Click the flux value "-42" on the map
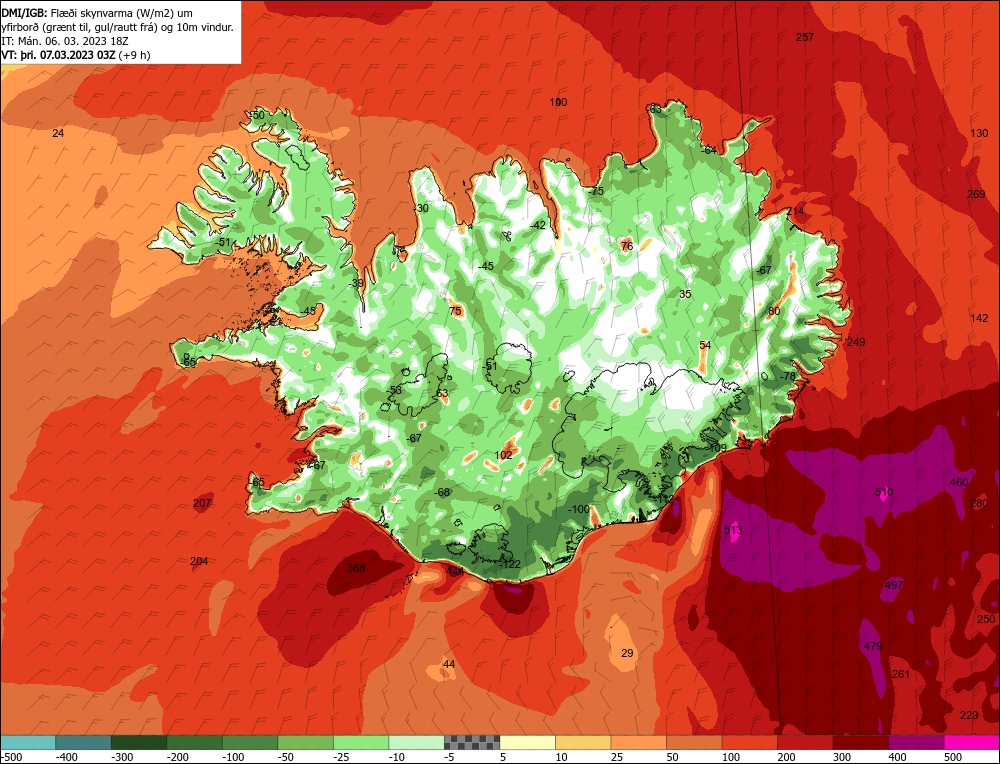The height and width of the screenshot is (764, 1000). click(x=538, y=225)
